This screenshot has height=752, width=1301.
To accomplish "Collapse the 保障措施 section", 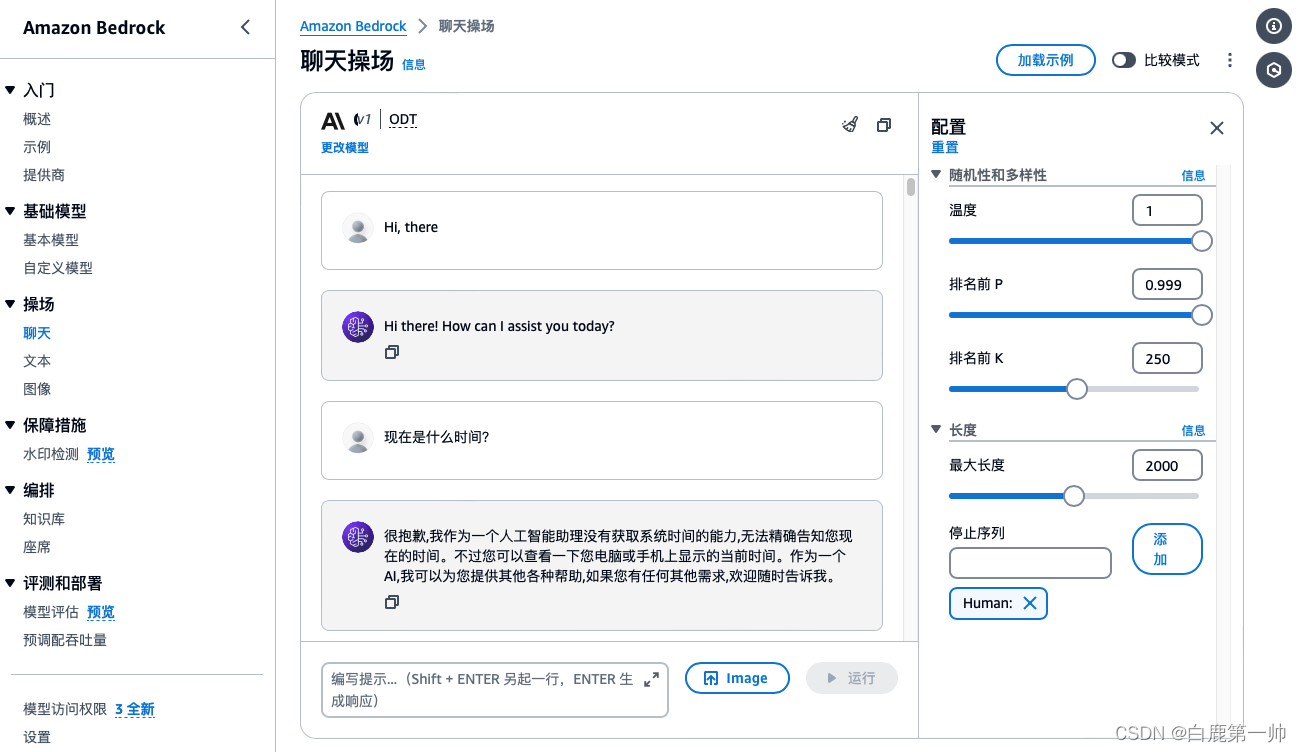I will coord(10,425).
